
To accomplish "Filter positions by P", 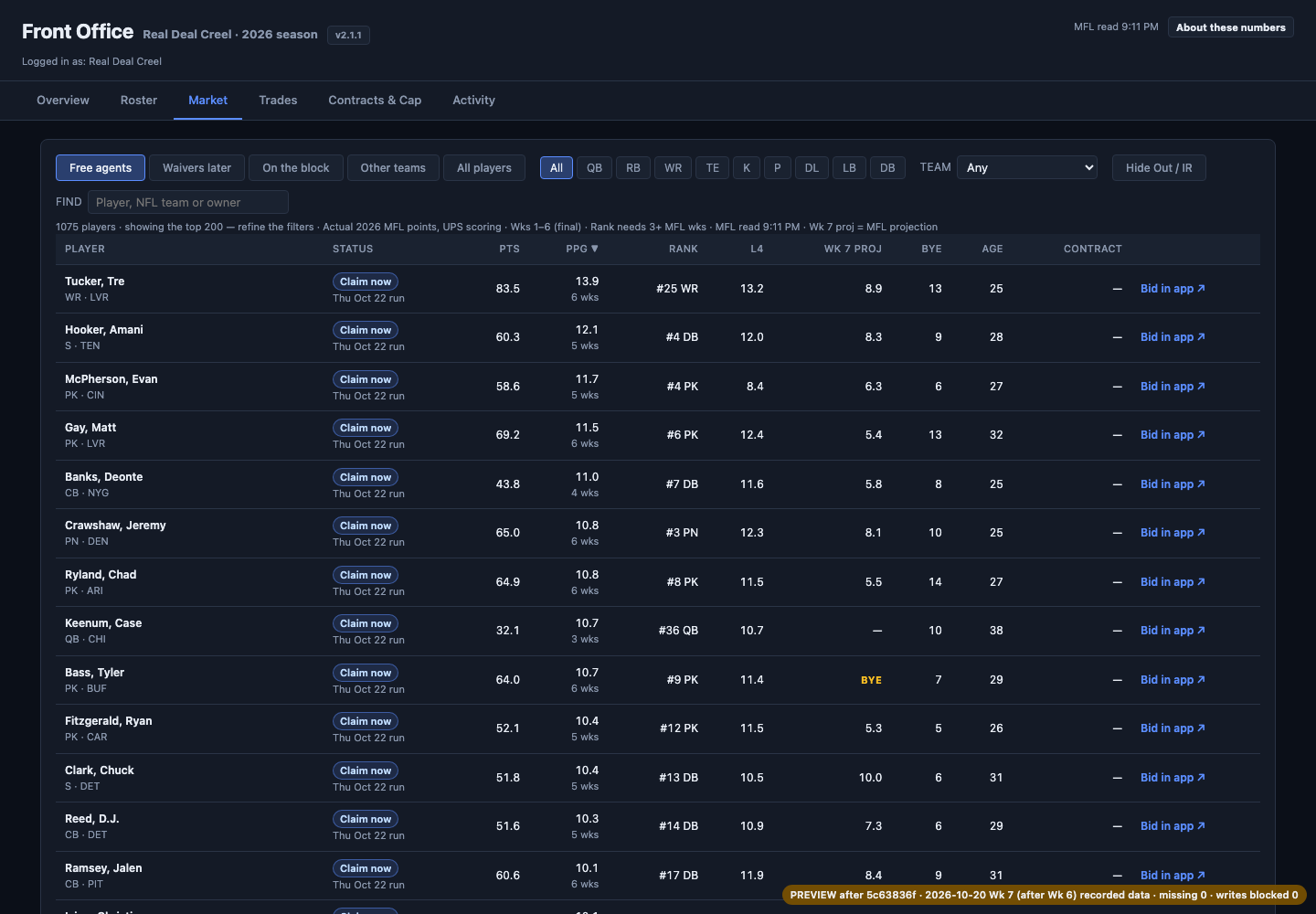I will coord(778,168).
